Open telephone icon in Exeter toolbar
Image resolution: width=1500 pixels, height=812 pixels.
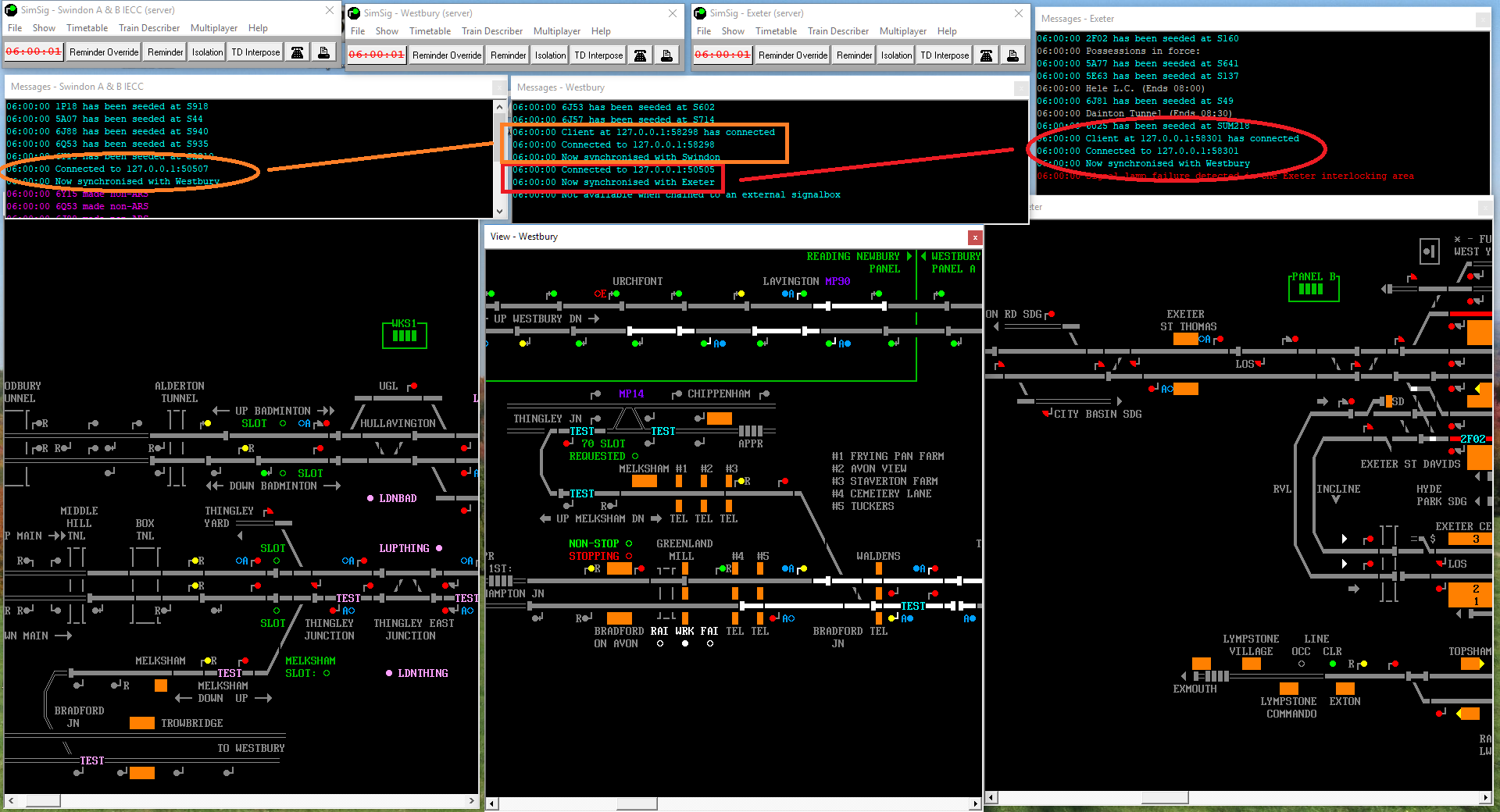tap(986, 55)
